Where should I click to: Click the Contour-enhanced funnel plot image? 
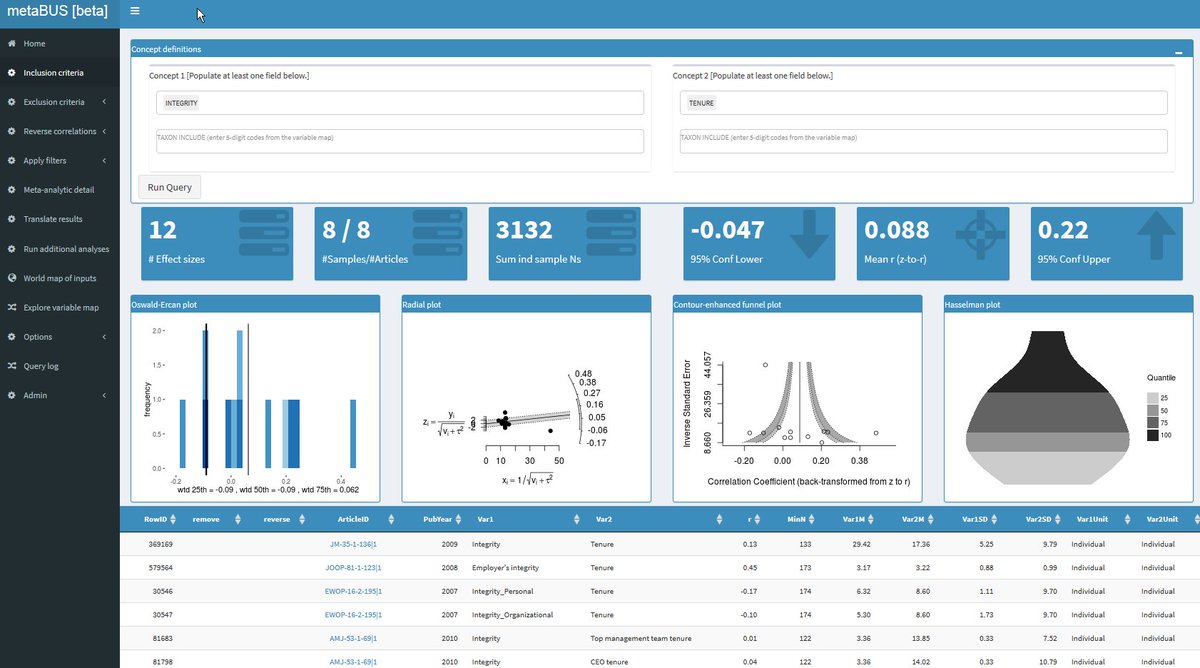point(797,405)
